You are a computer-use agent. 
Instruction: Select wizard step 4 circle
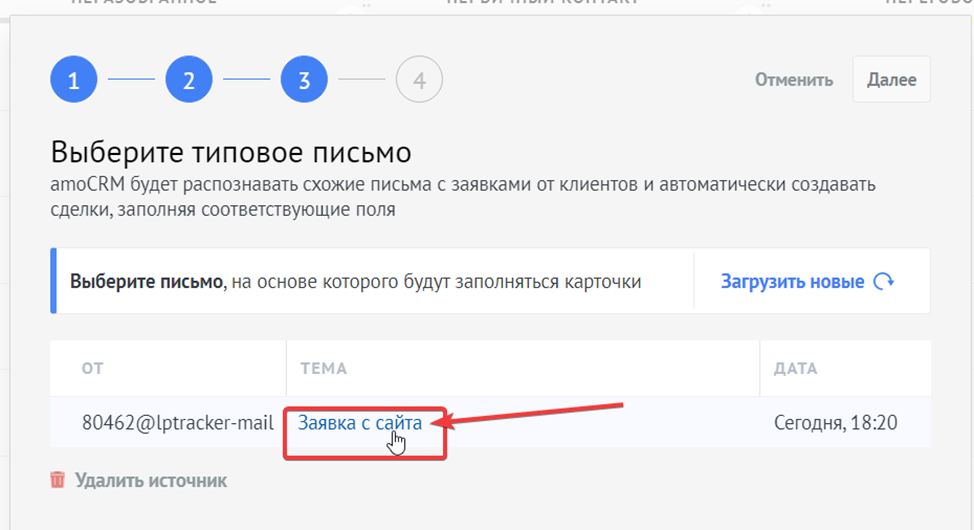pyautogui.click(x=419, y=80)
